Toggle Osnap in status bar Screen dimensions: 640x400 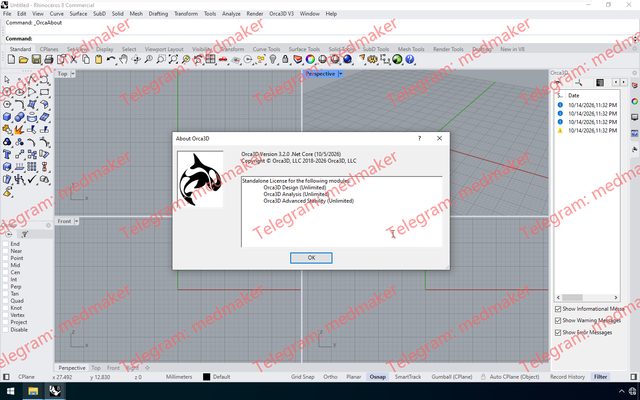pos(378,377)
